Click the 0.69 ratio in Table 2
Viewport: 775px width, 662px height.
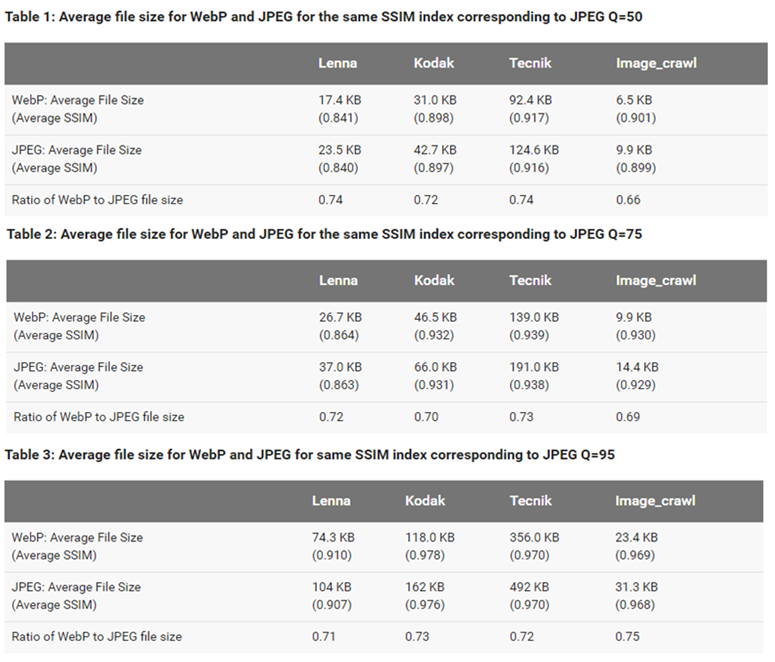click(x=630, y=417)
